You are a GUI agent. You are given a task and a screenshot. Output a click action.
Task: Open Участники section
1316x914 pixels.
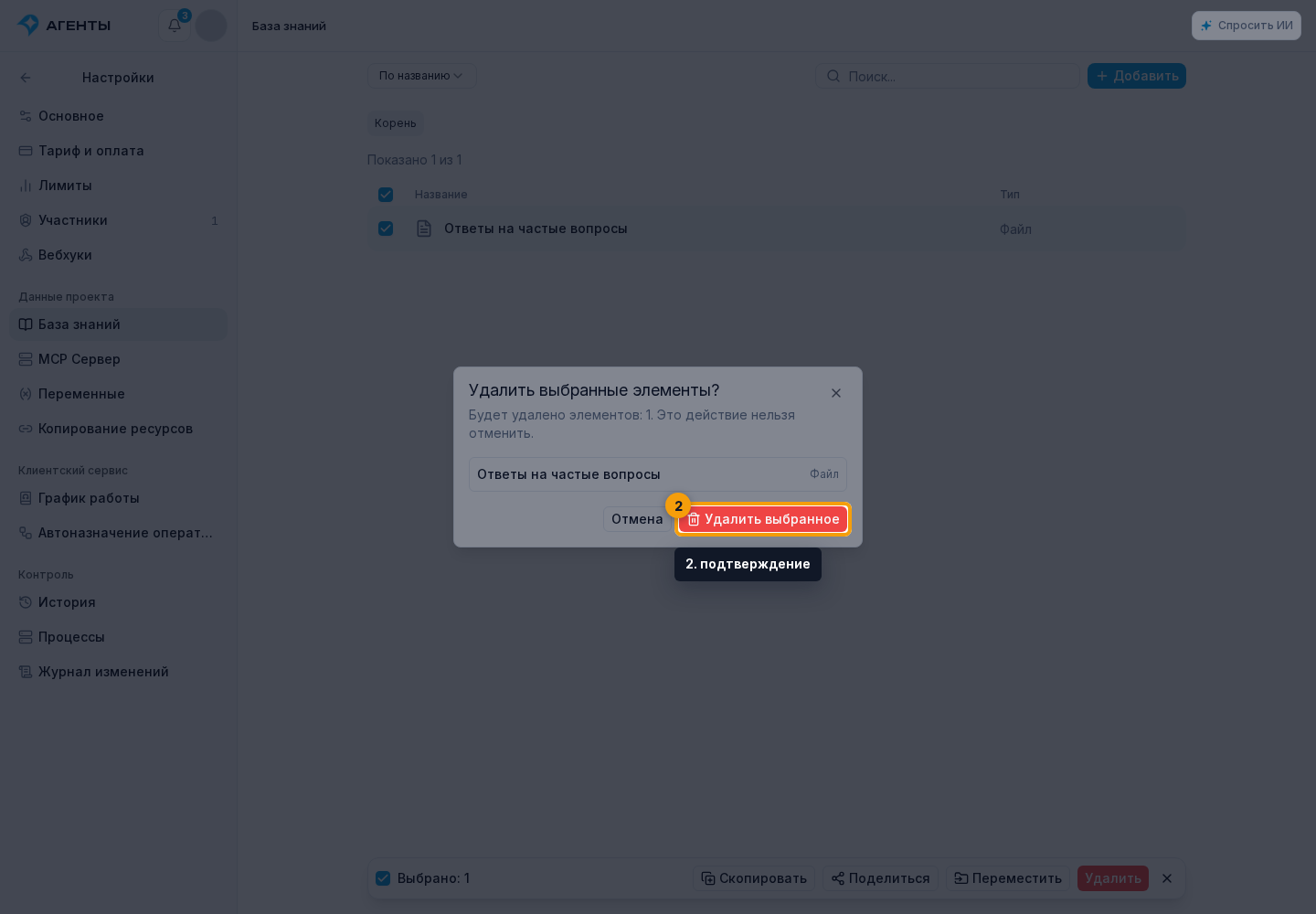(119, 220)
